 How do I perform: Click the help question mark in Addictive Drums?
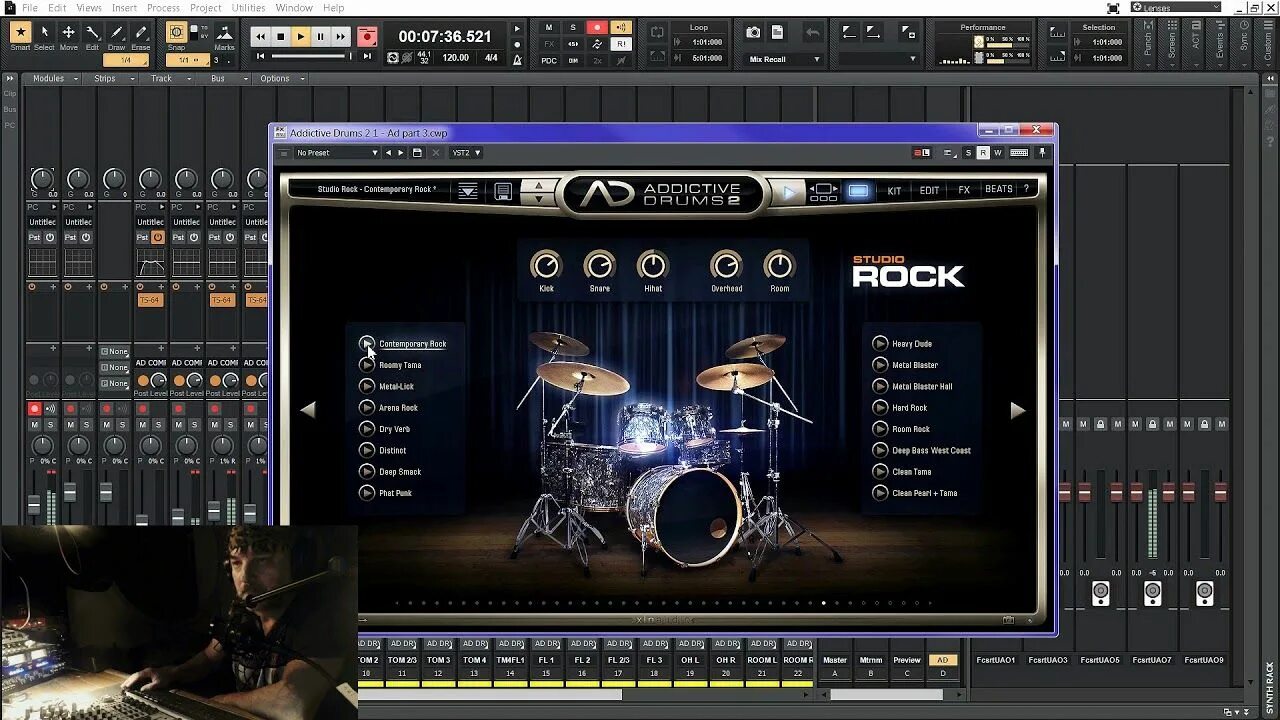(x=1025, y=189)
